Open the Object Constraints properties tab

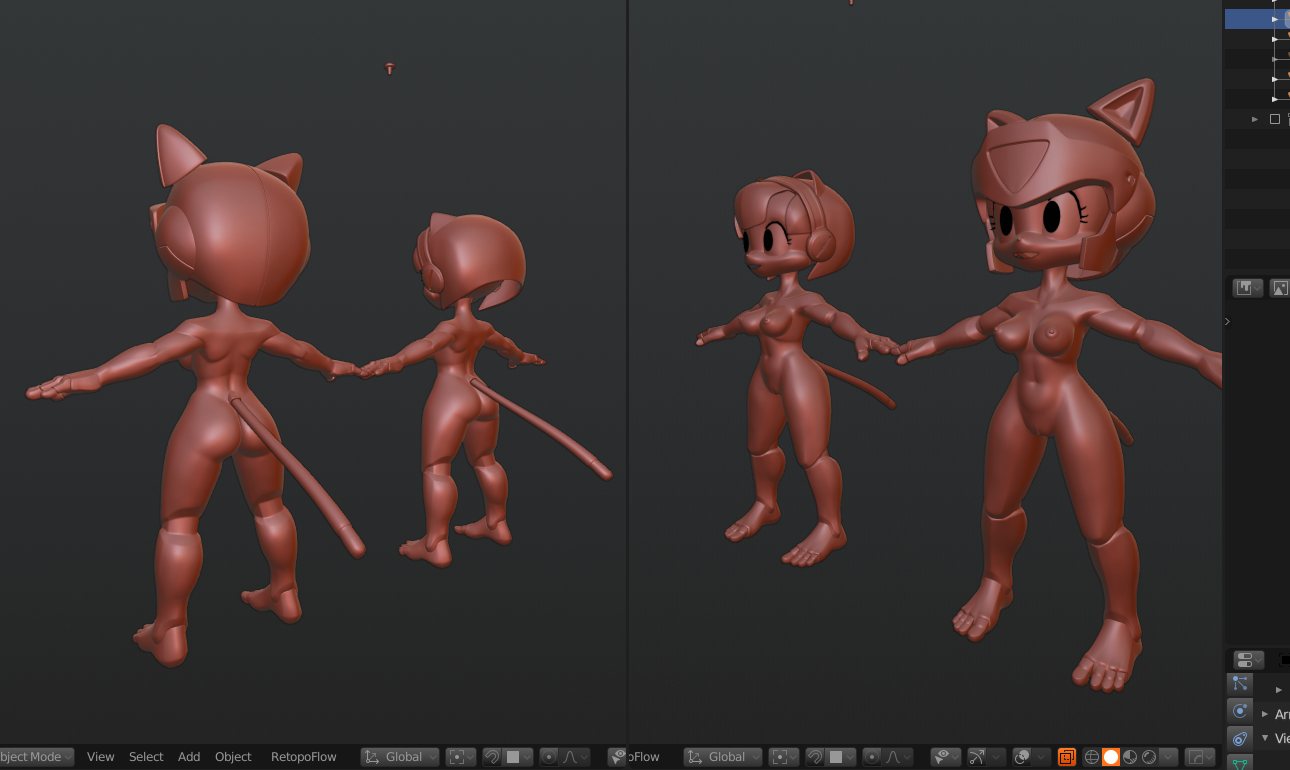coord(1240,739)
